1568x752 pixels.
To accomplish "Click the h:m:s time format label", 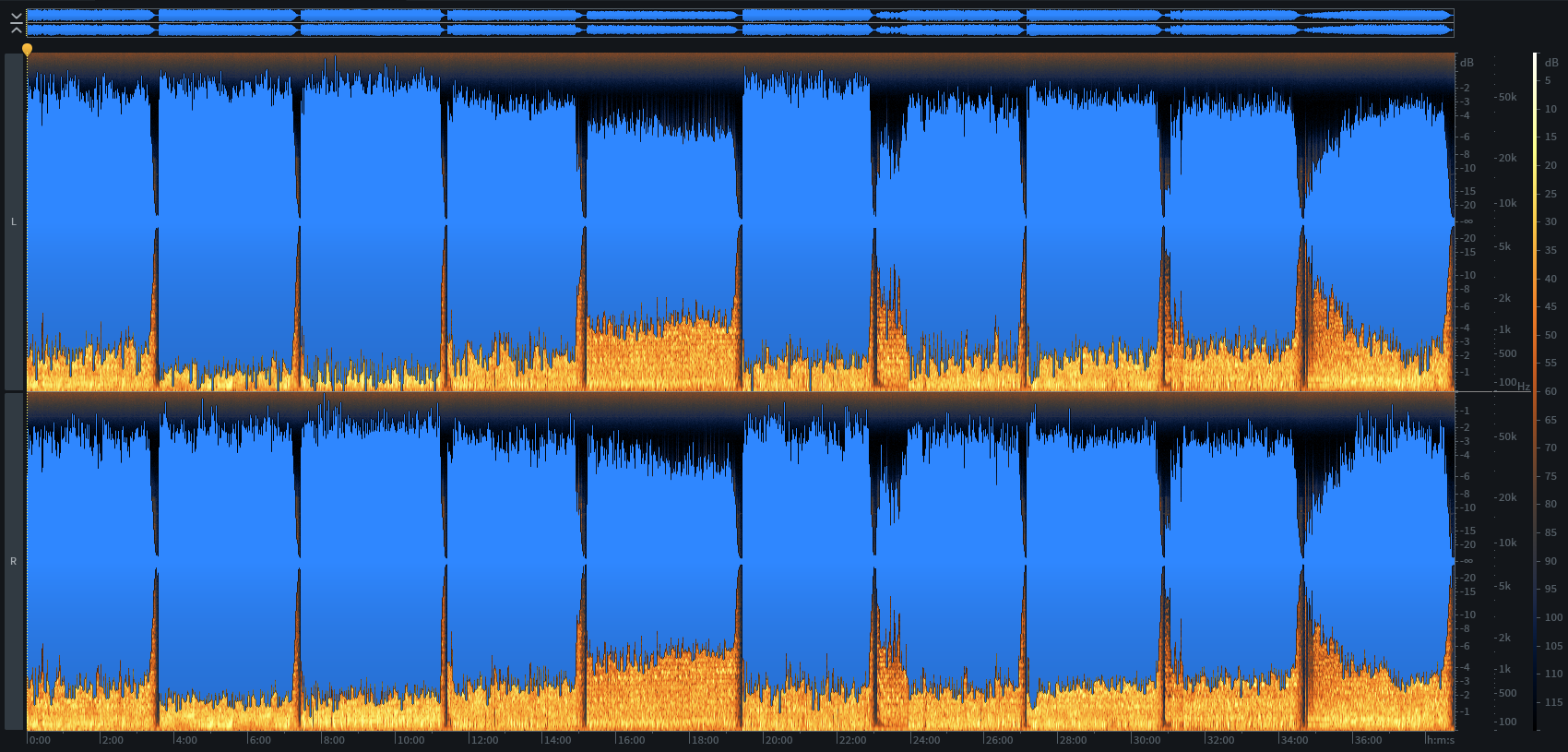I will click(1440, 740).
